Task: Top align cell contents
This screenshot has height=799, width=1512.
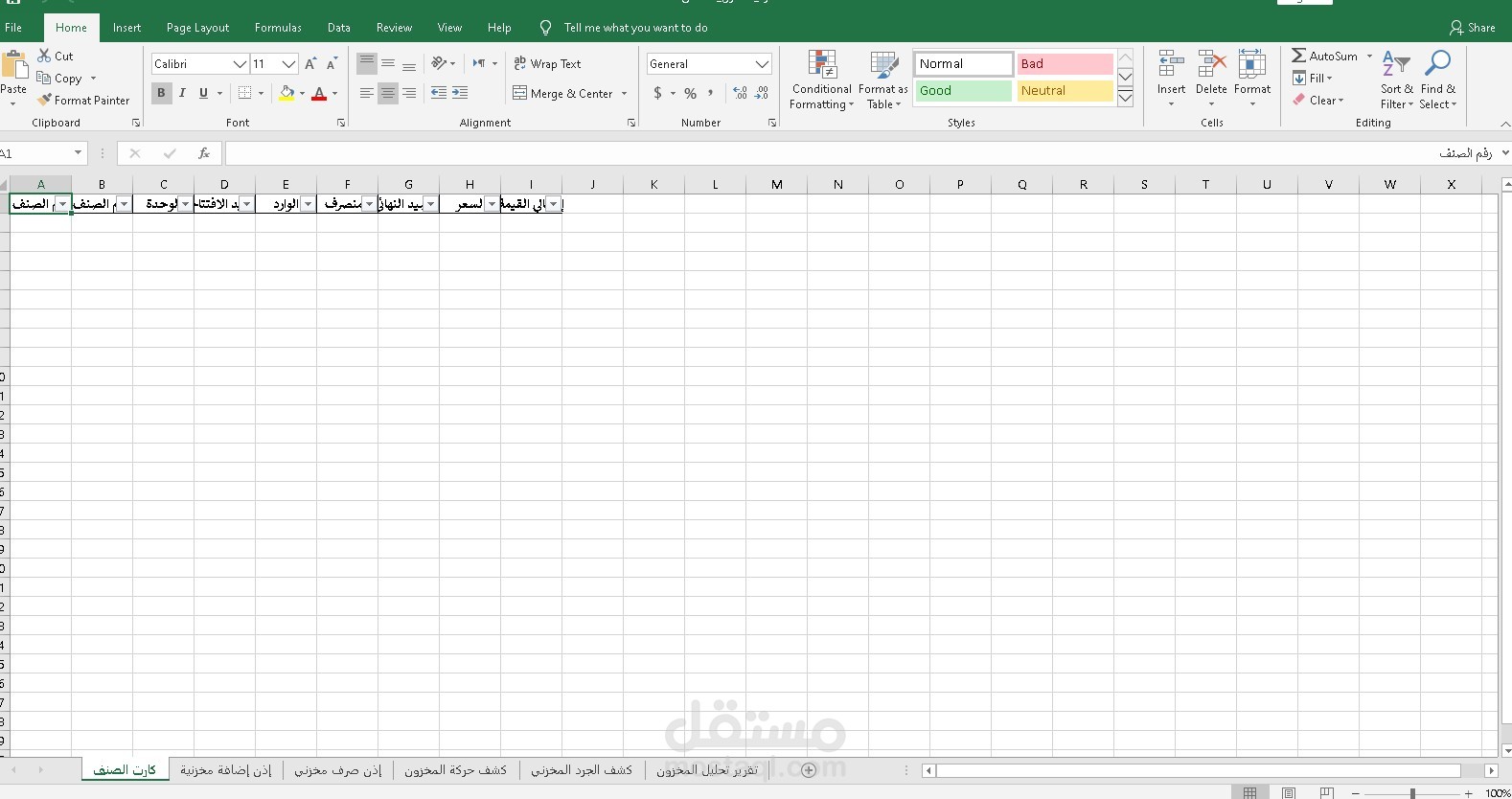Action: coord(367,63)
